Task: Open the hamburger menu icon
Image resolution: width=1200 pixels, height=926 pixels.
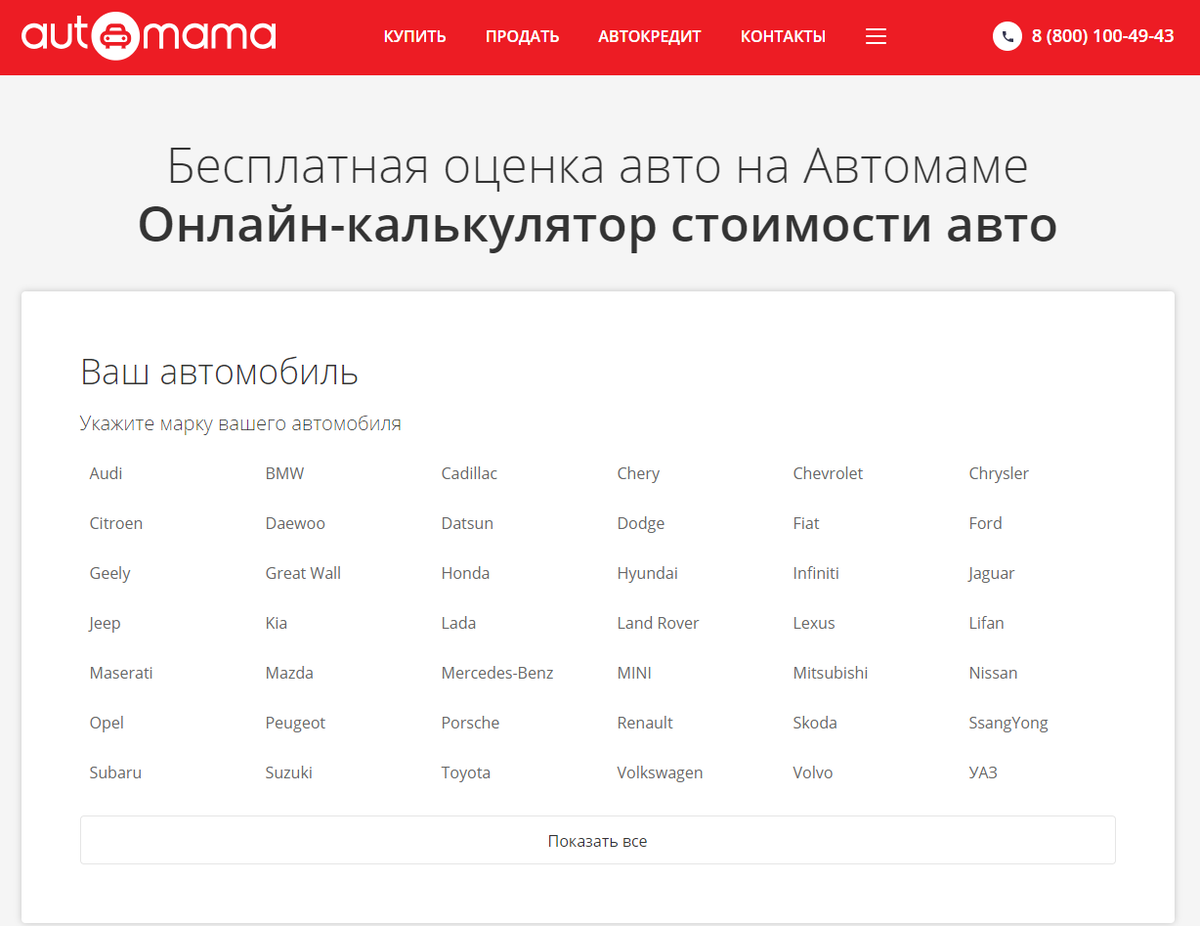Action: [876, 36]
